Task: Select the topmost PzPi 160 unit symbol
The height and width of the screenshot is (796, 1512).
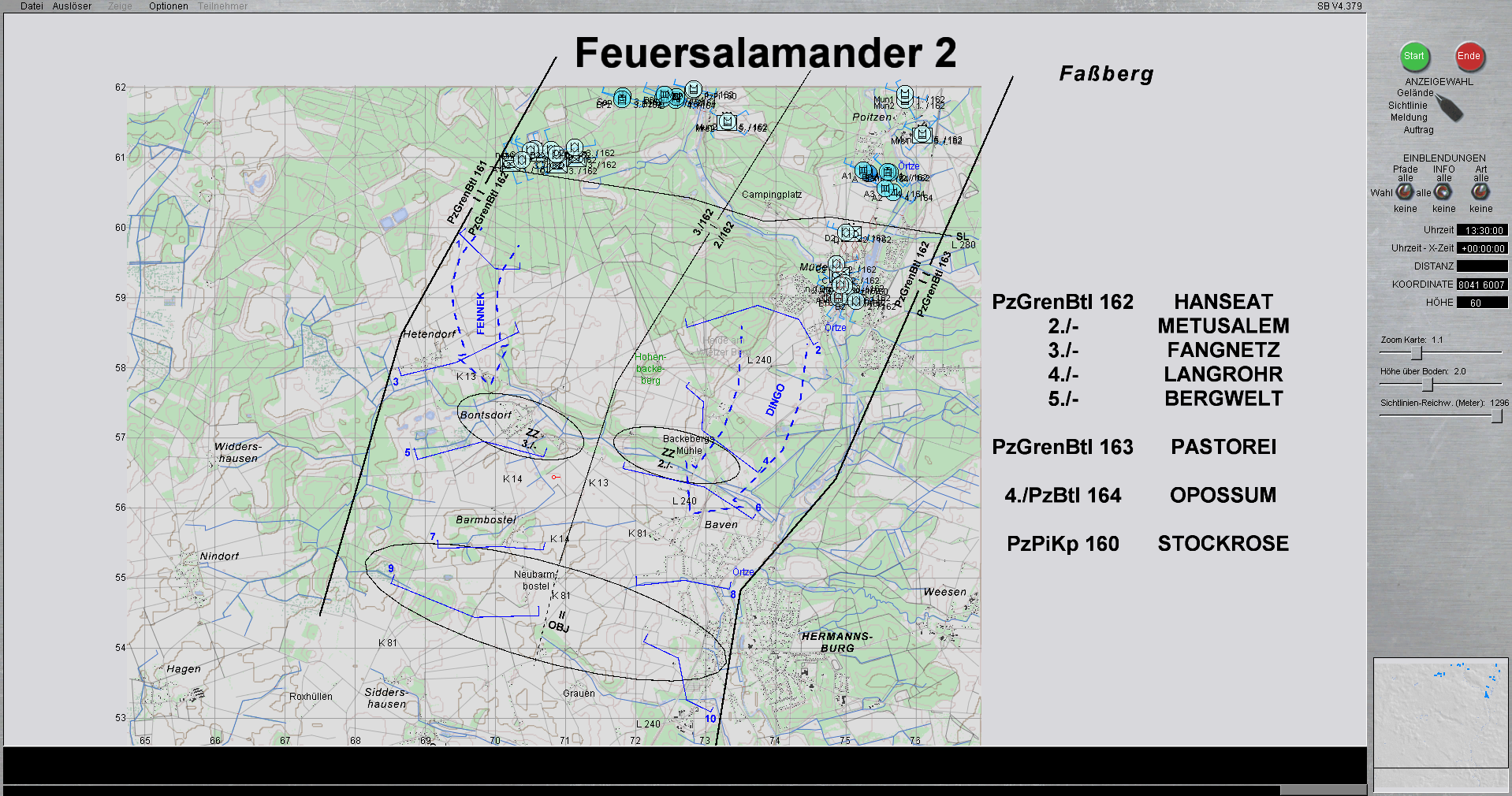Action: pos(693,89)
